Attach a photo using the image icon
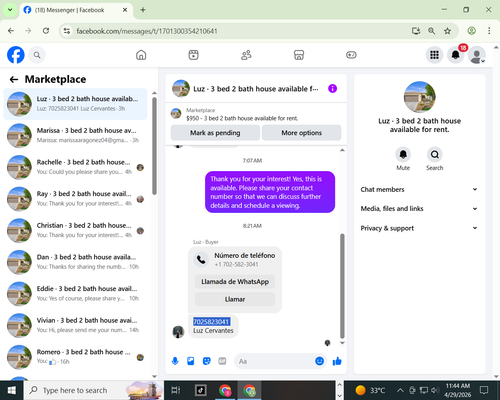This screenshot has width=500, height=400. pyautogui.click(x=191, y=361)
